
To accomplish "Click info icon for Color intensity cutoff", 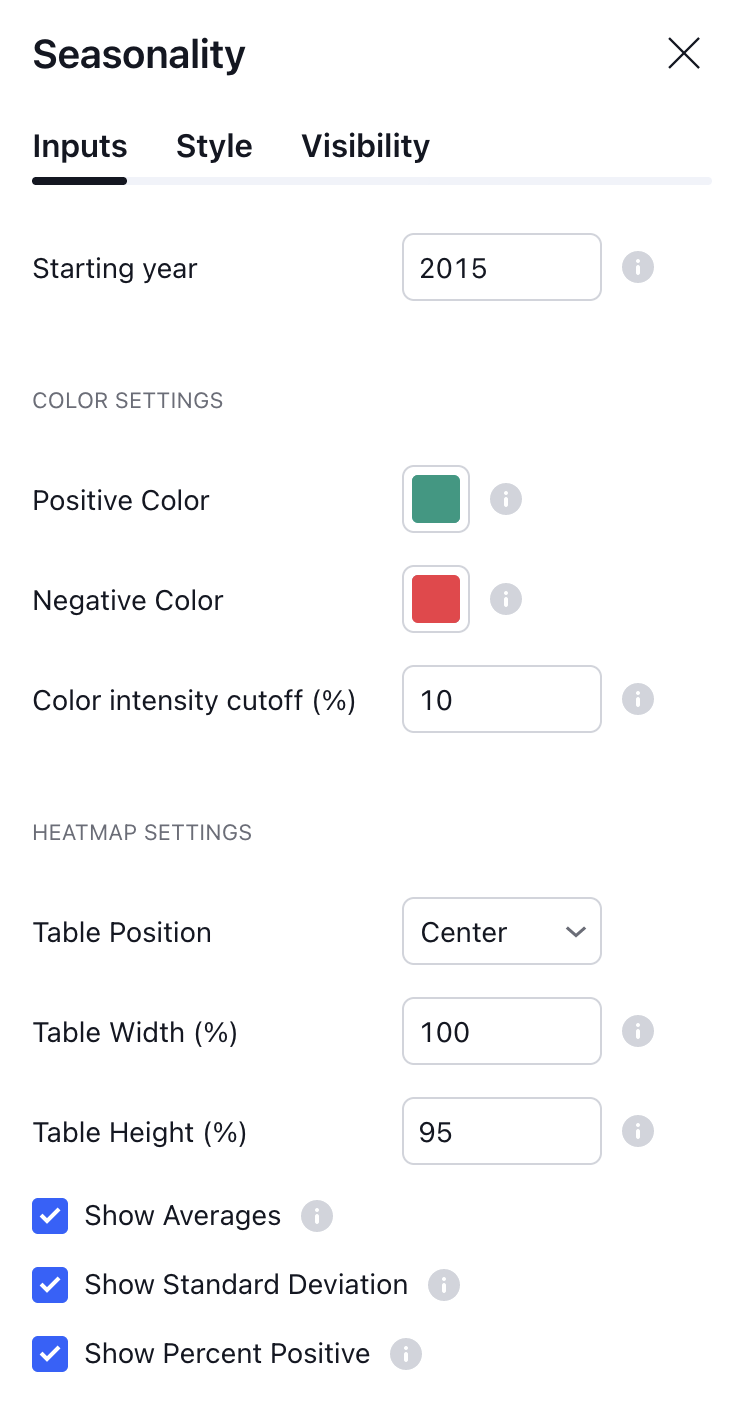I will [638, 699].
